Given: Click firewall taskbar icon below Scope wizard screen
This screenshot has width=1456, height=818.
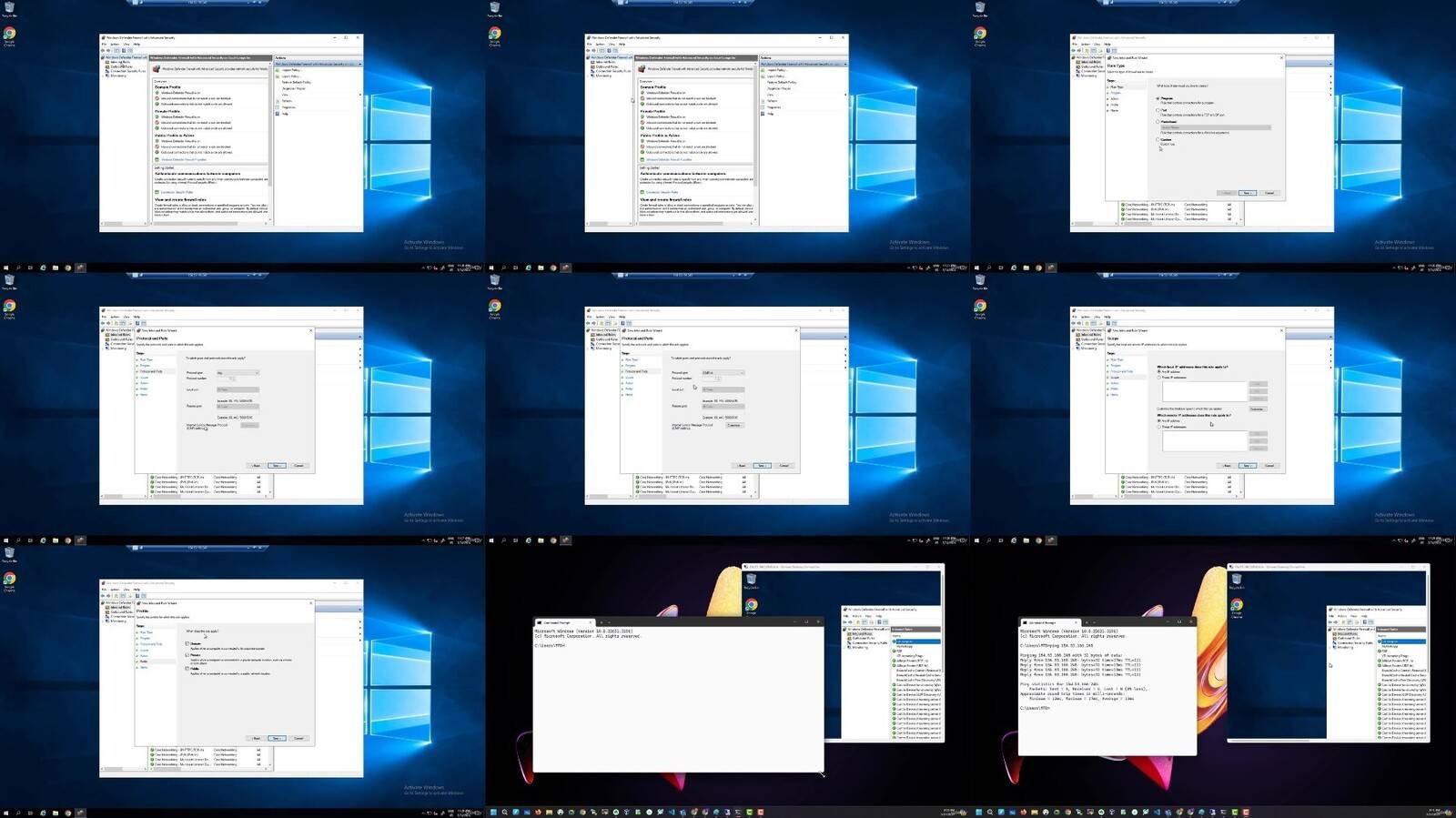Looking at the screenshot, I should [x=1051, y=540].
